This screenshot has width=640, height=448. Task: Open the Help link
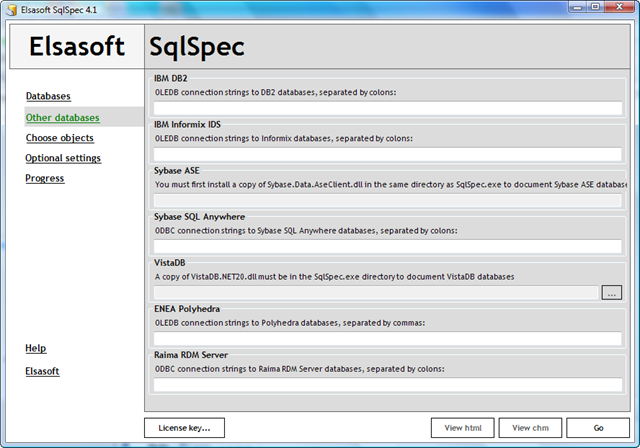(x=36, y=348)
